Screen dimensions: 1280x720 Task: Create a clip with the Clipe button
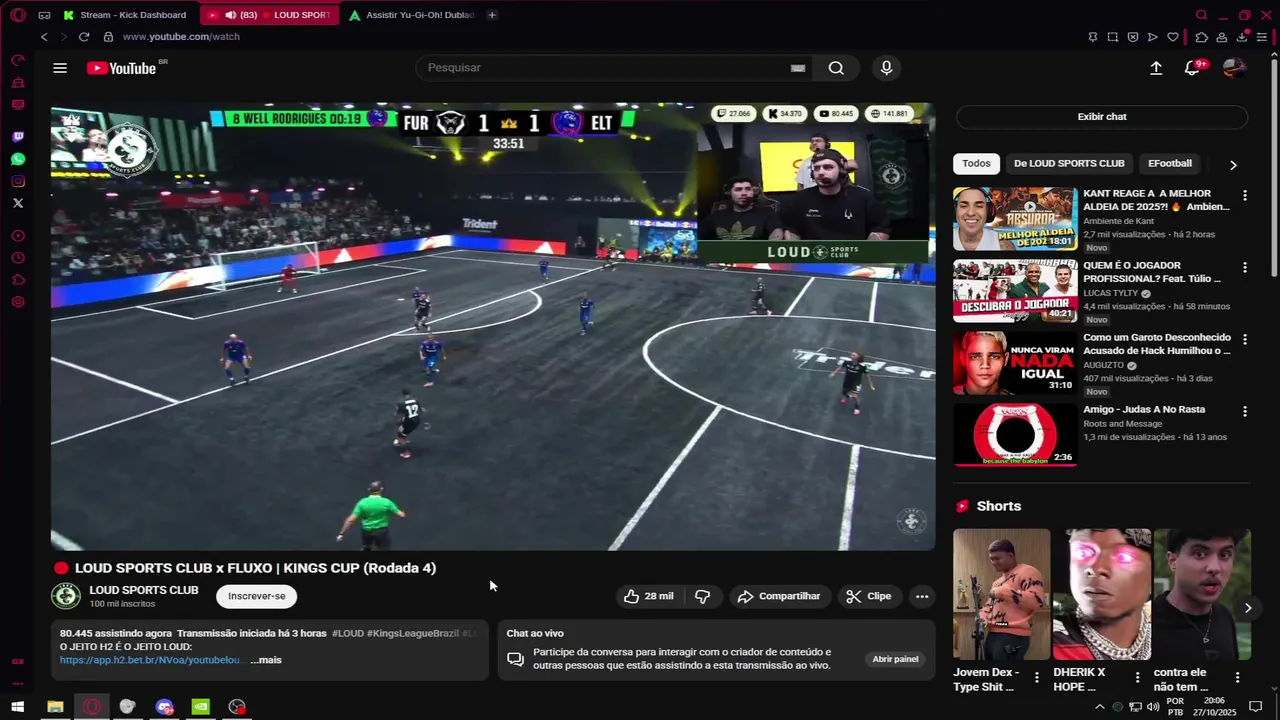(868, 596)
